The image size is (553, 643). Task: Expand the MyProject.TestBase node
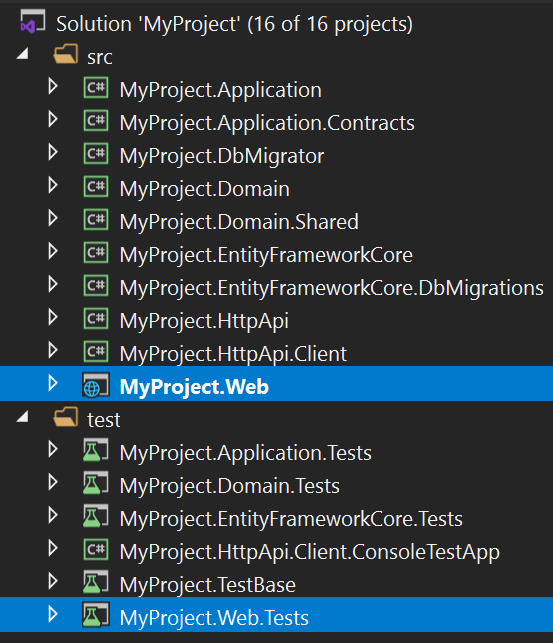[x=53, y=581]
